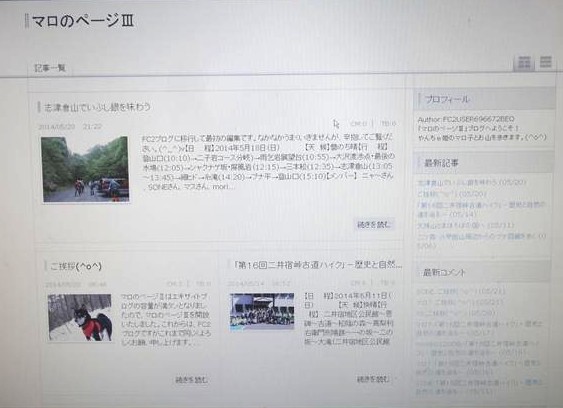Open the black Shiba dog thumbnail
This screenshot has height=408, width=563.
[80, 317]
